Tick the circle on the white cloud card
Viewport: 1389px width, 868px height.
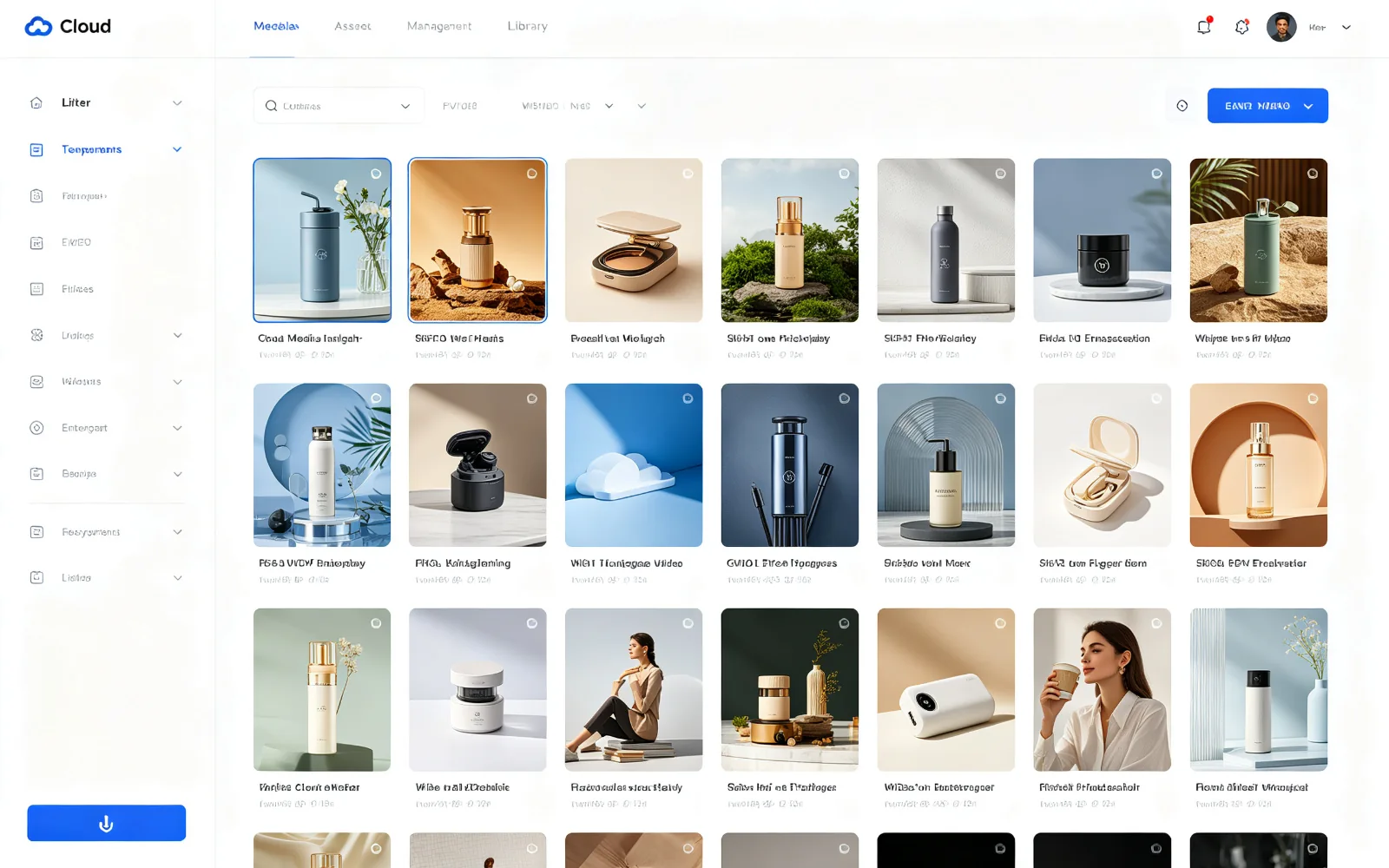tap(688, 398)
